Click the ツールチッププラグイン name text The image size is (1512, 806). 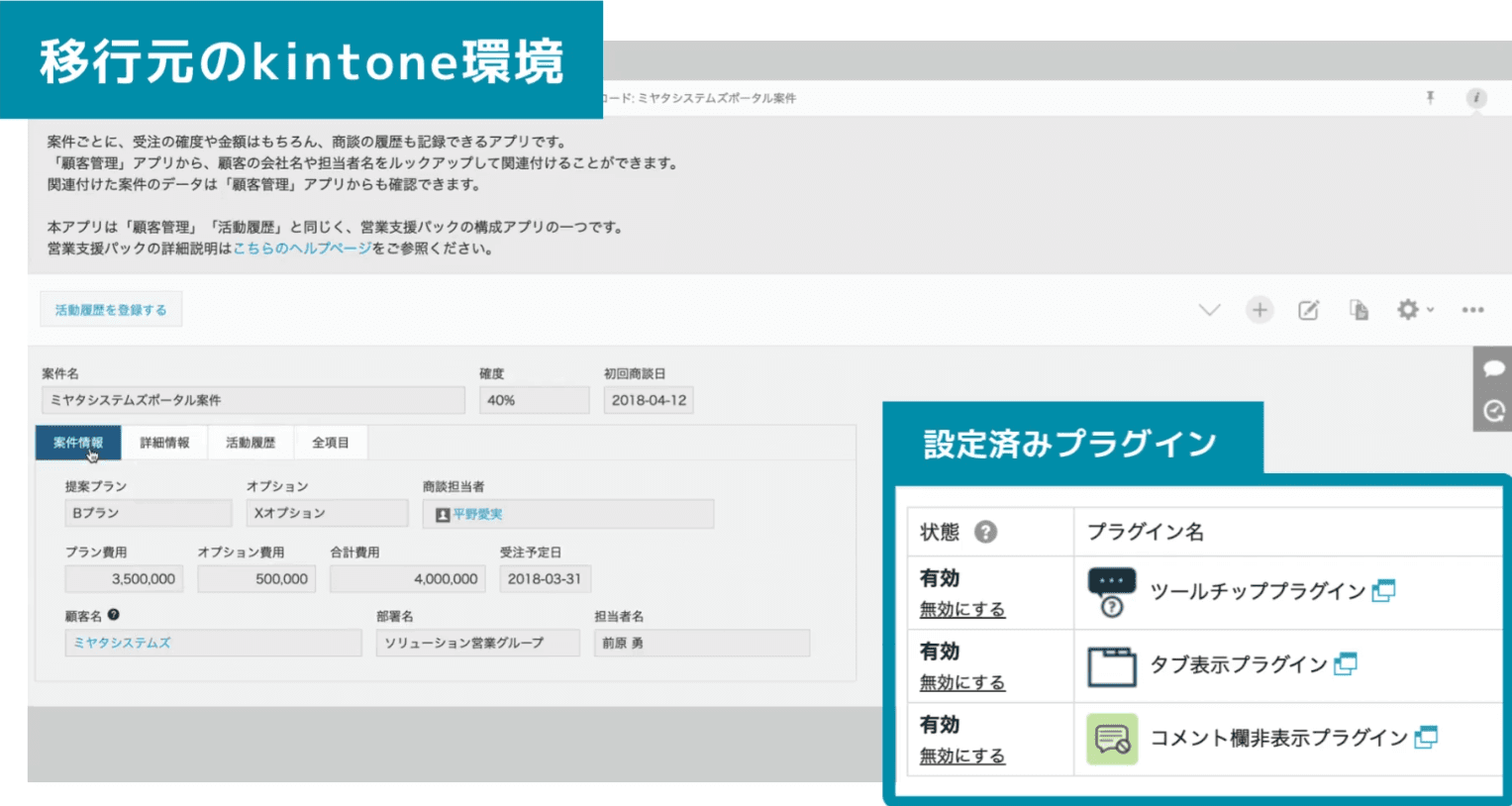coord(1258,591)
